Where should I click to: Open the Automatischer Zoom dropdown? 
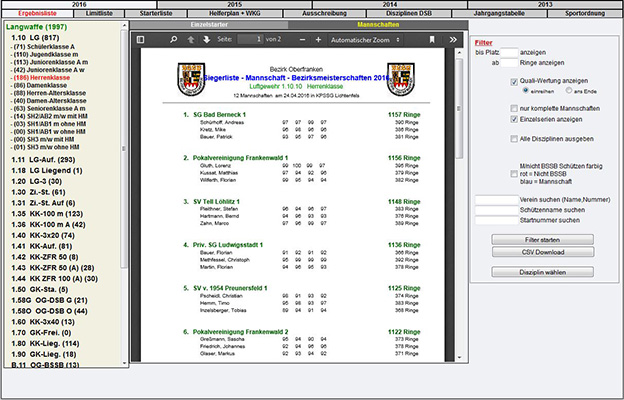click(x=365, y=40)
